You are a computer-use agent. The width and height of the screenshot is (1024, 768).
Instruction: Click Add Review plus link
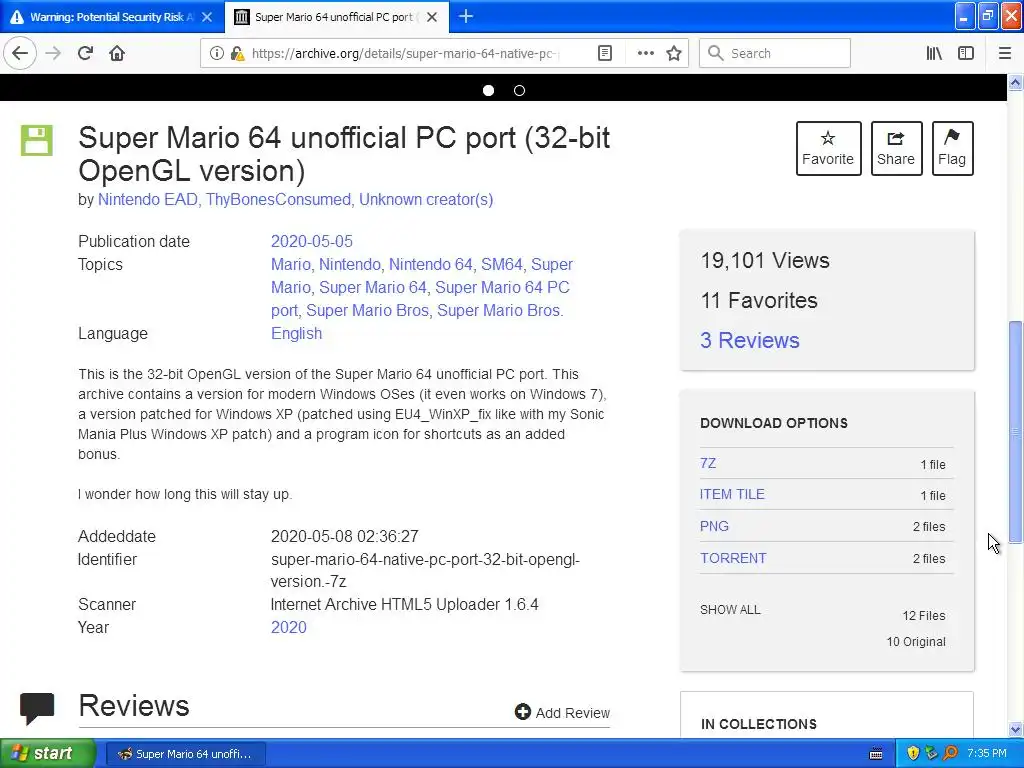562,712
